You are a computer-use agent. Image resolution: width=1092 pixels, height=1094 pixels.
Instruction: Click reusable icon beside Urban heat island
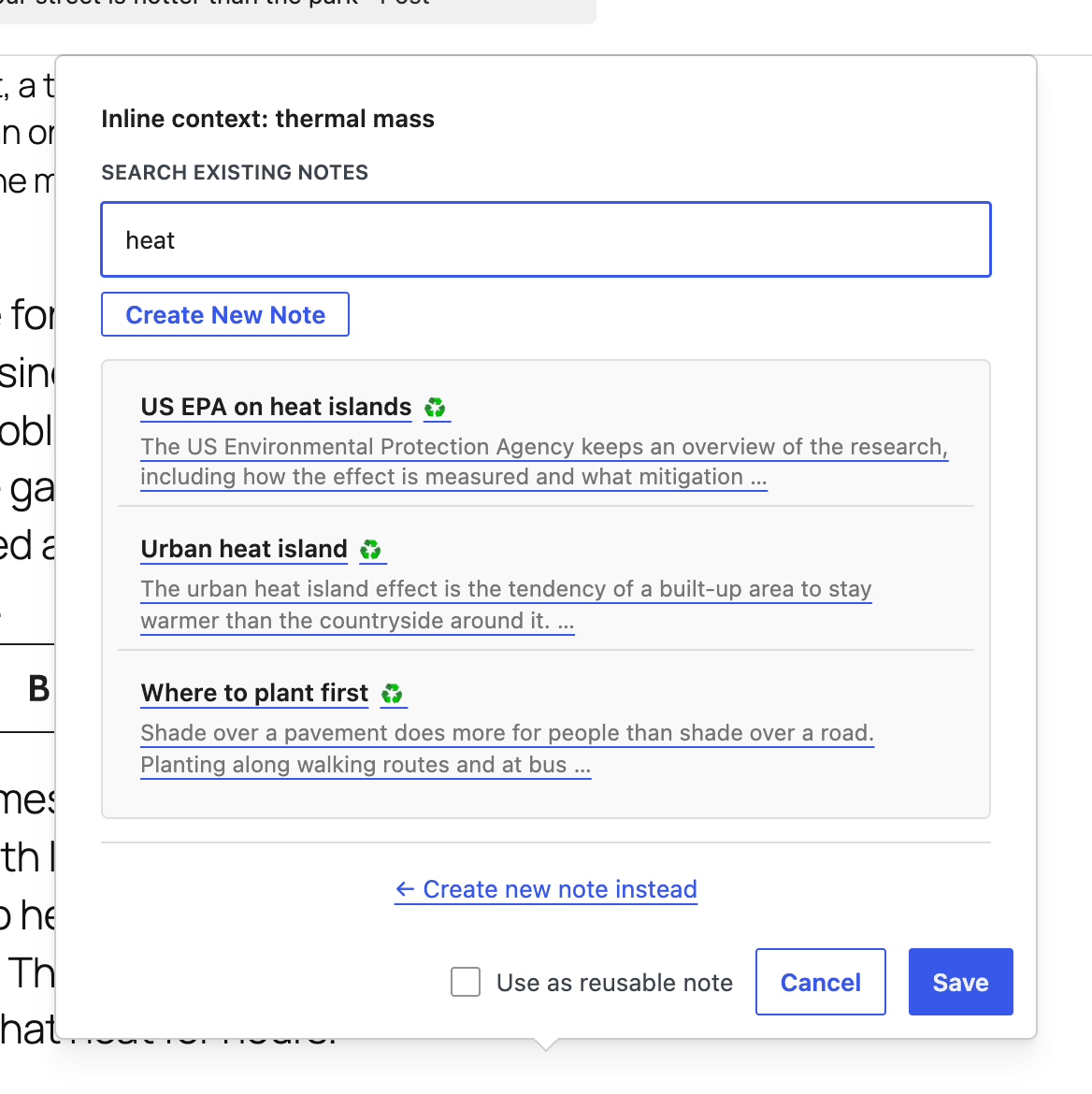point(370,550)
